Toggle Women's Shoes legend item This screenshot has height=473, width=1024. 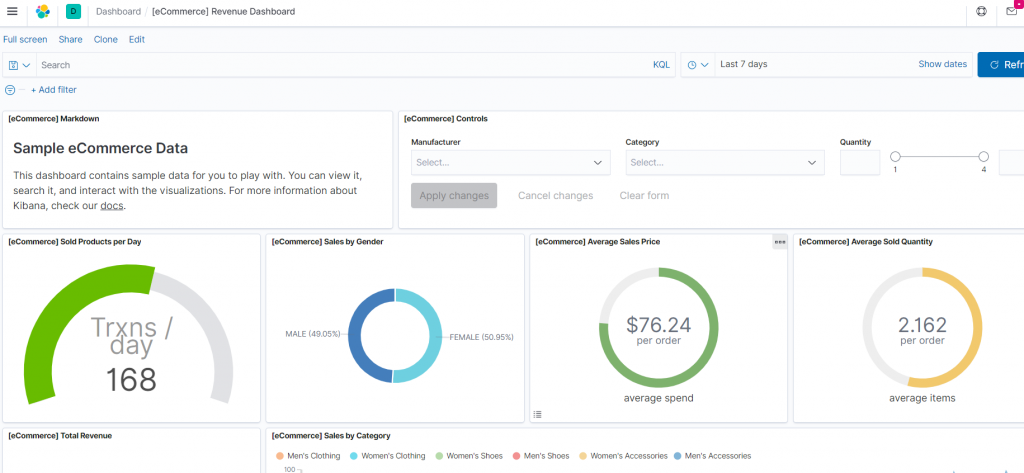468,456
